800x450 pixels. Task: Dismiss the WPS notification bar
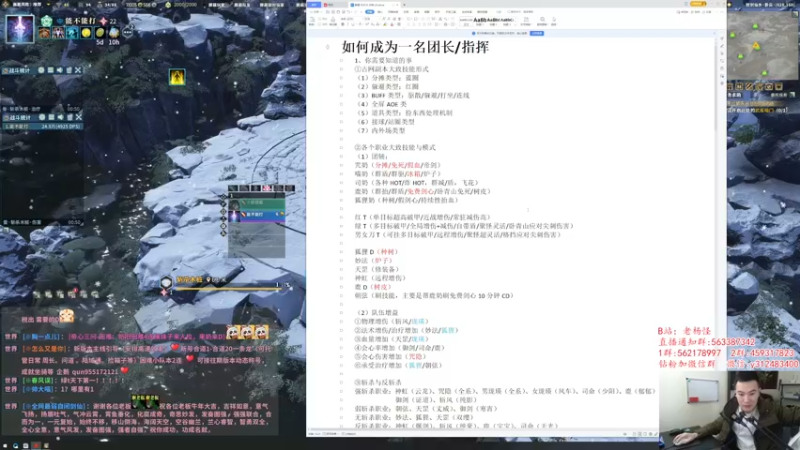point(713,33)
